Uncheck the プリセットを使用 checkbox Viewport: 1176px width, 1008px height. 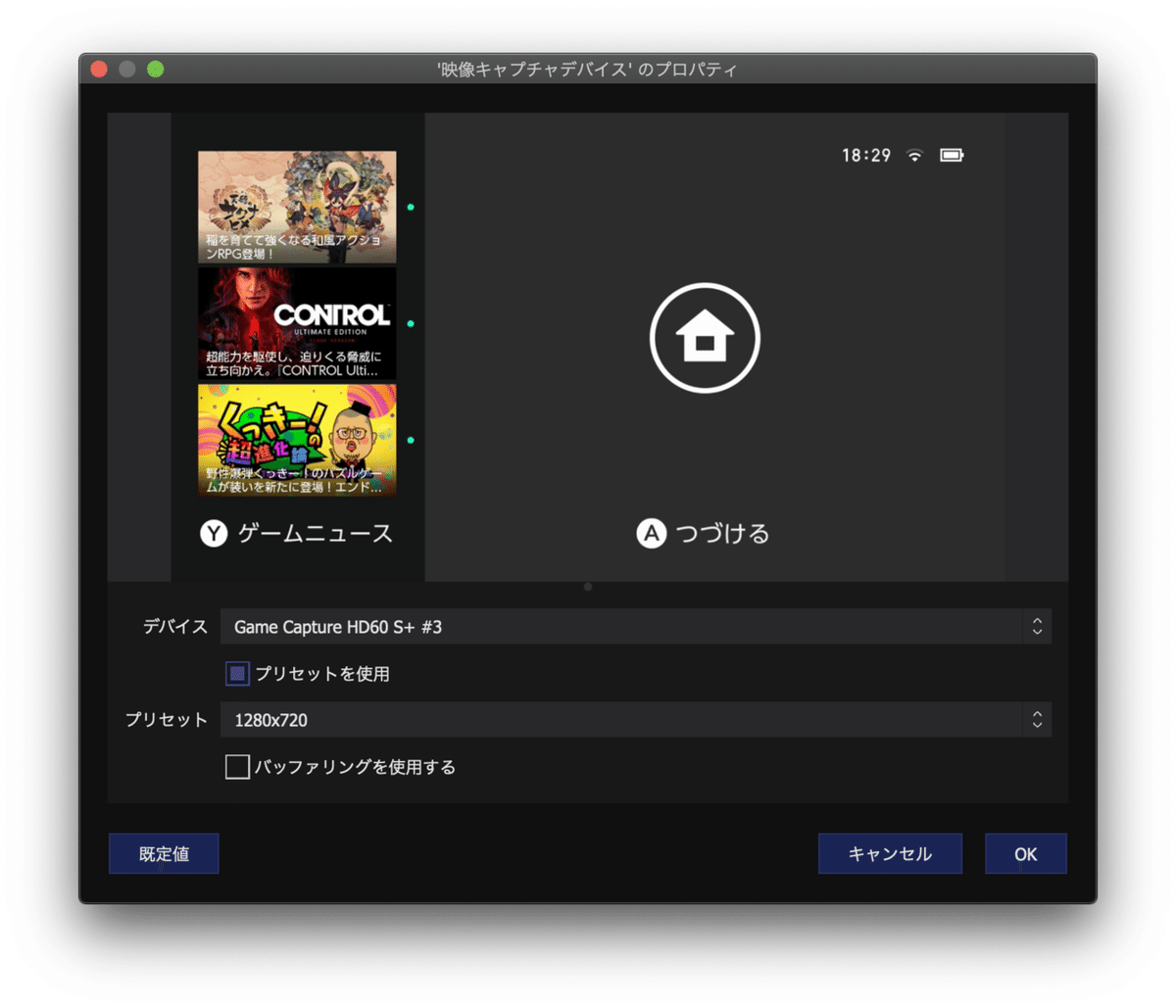(236, 673)
